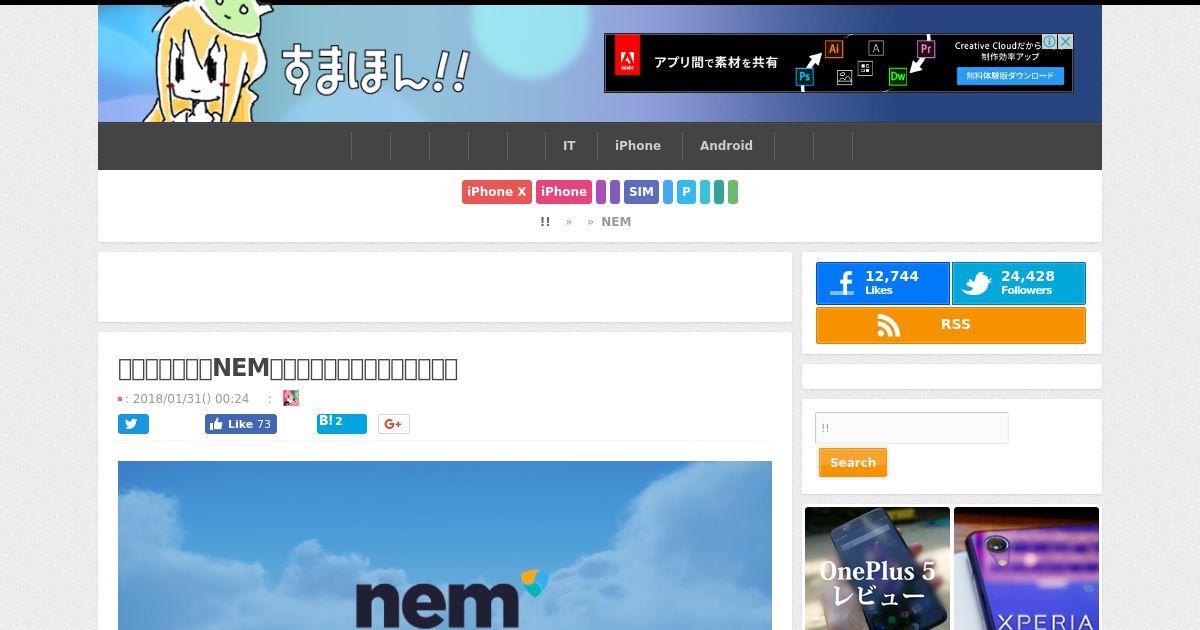This screenshot has width=1200, height=630.
Task: Open the OnePlus 5 review thumbnail
Action: [x=877, y=568]
